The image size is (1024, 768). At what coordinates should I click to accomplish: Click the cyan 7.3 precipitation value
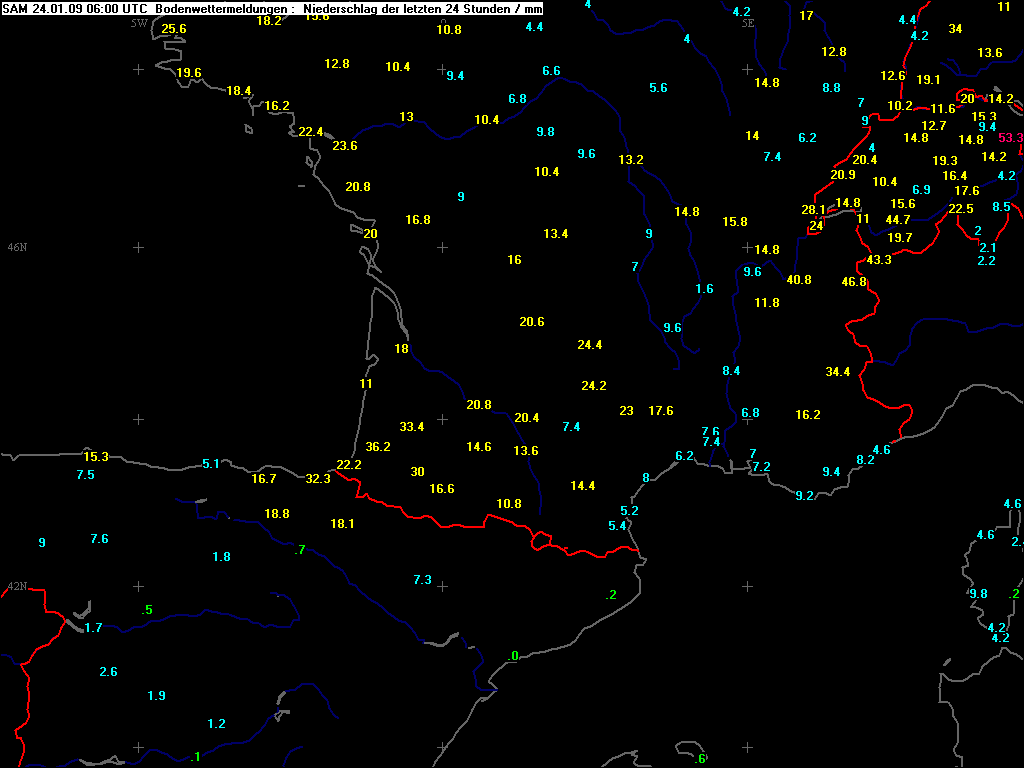pyautogui.click(x=422, y=580)
